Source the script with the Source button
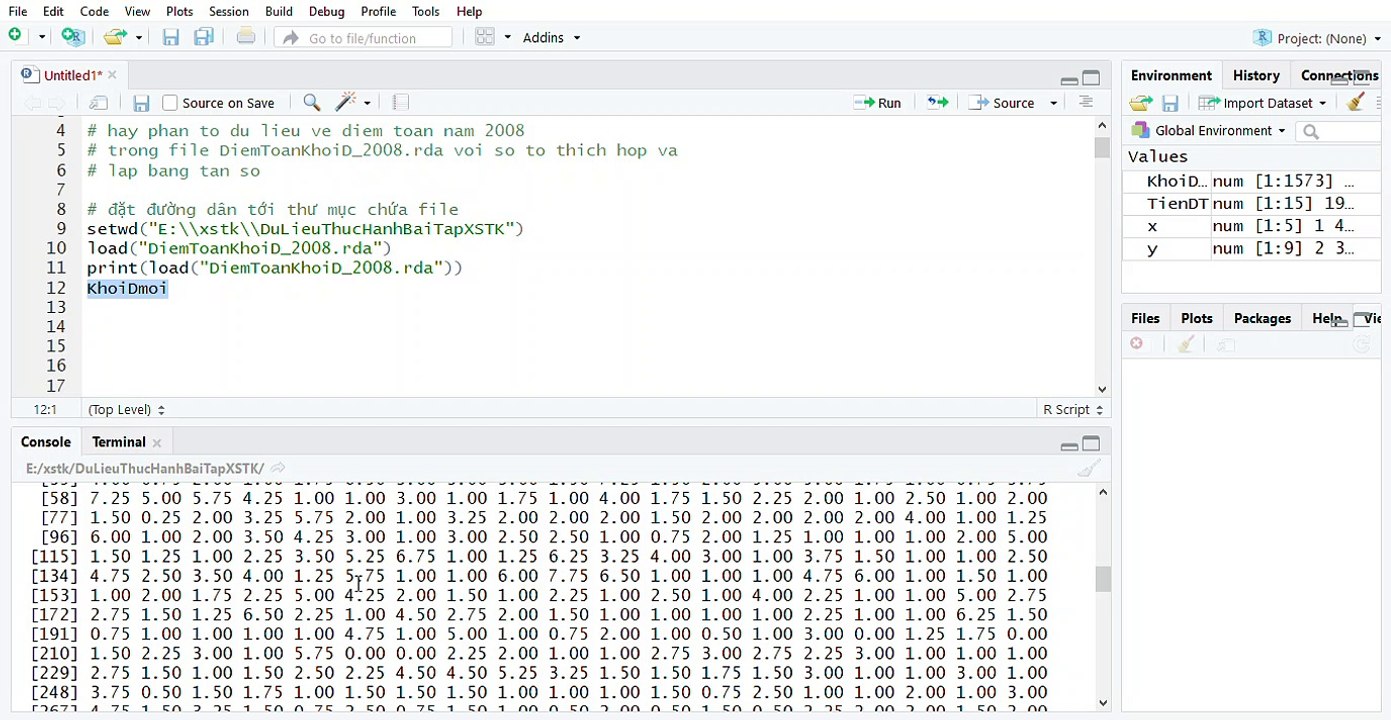The height and width of the screenshot is (720, 1391). click(1002, 103)
